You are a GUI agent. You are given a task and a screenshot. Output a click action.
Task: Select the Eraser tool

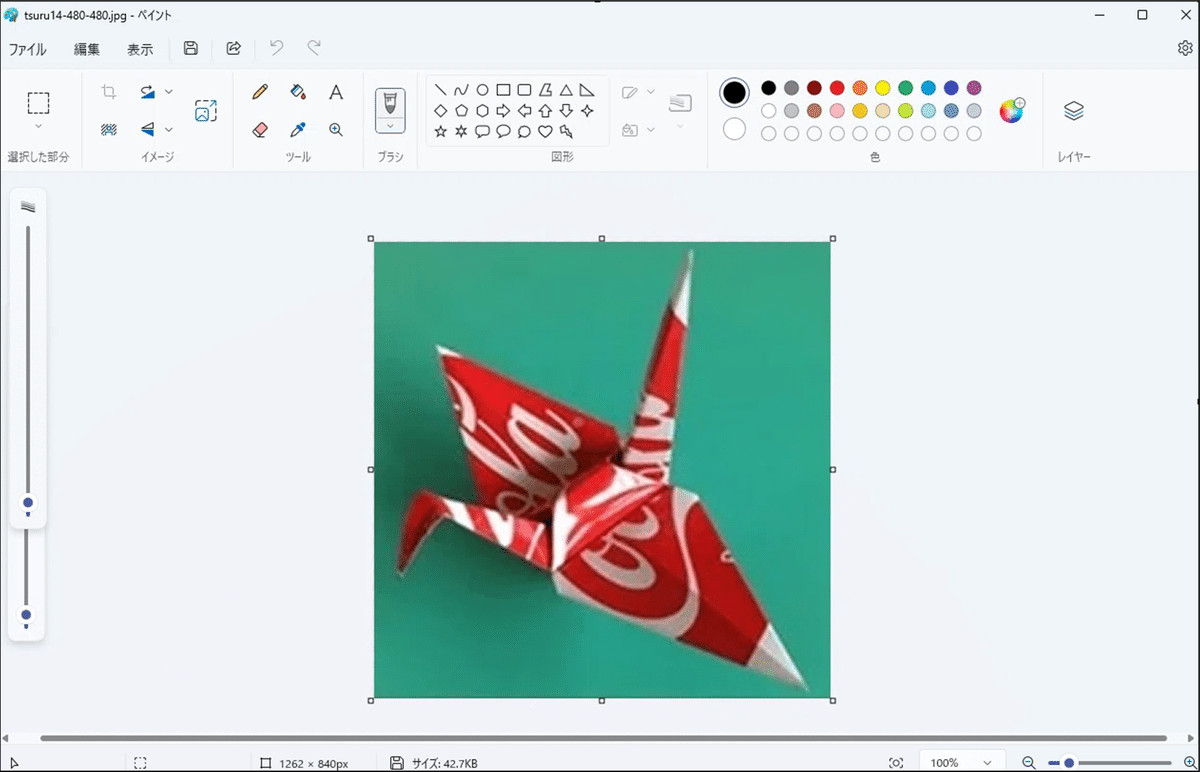tap(260, 129)
